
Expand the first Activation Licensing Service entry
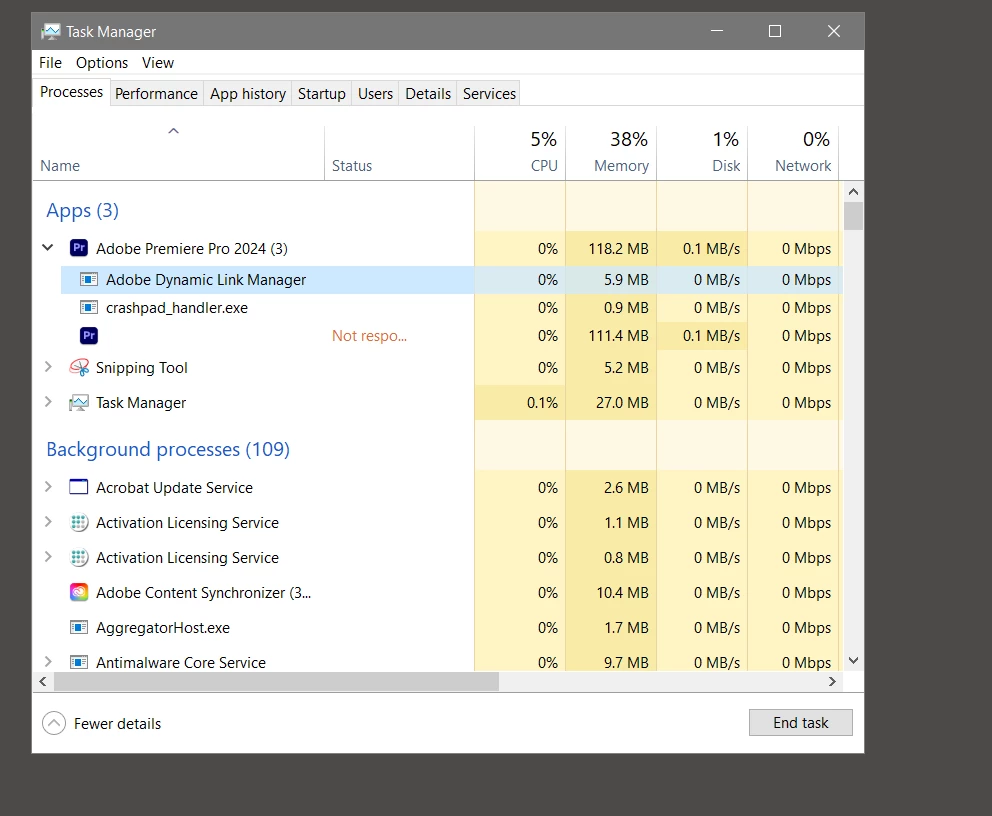click(x=48, y=521)
